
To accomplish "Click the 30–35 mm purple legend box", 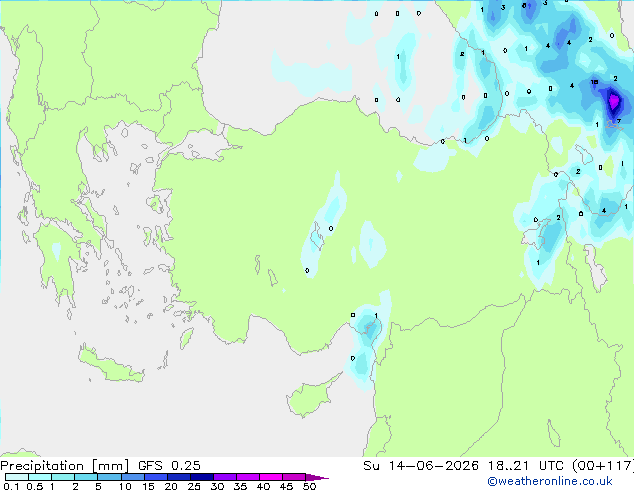I will point(225,477).
